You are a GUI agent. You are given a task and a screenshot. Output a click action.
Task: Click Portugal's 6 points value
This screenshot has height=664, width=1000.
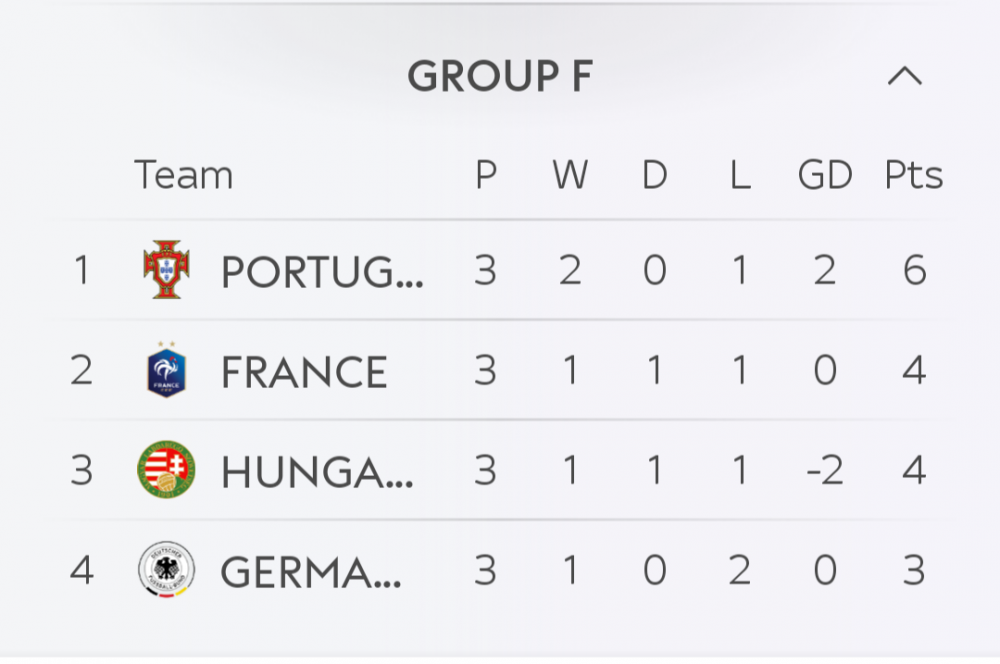[x=914, y=271]
